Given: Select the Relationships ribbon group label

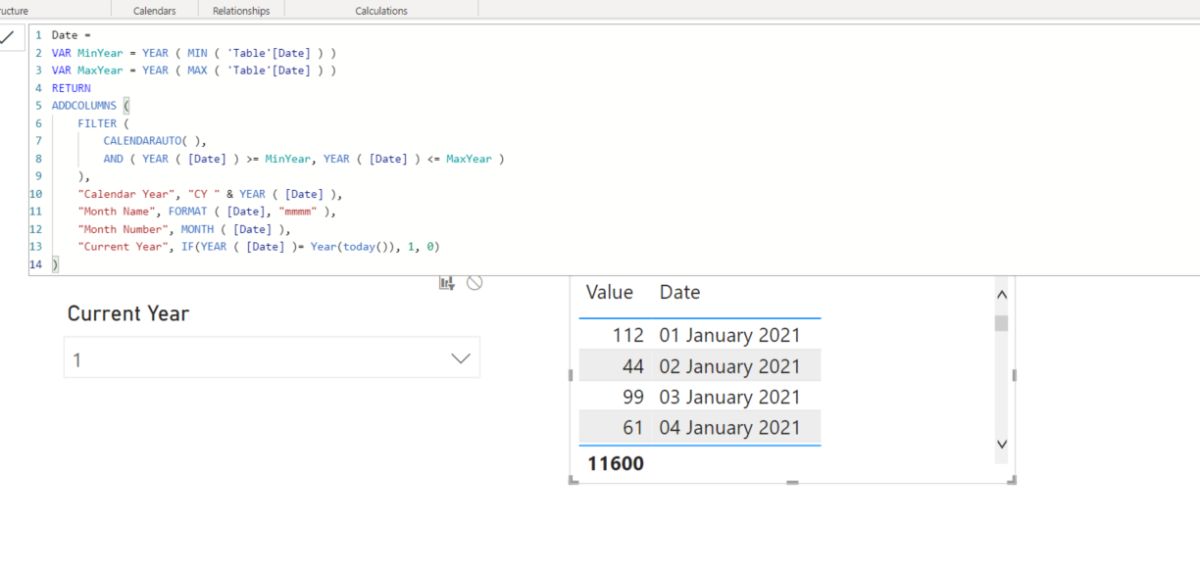Looking at the screenshot, I should point(241,10).
